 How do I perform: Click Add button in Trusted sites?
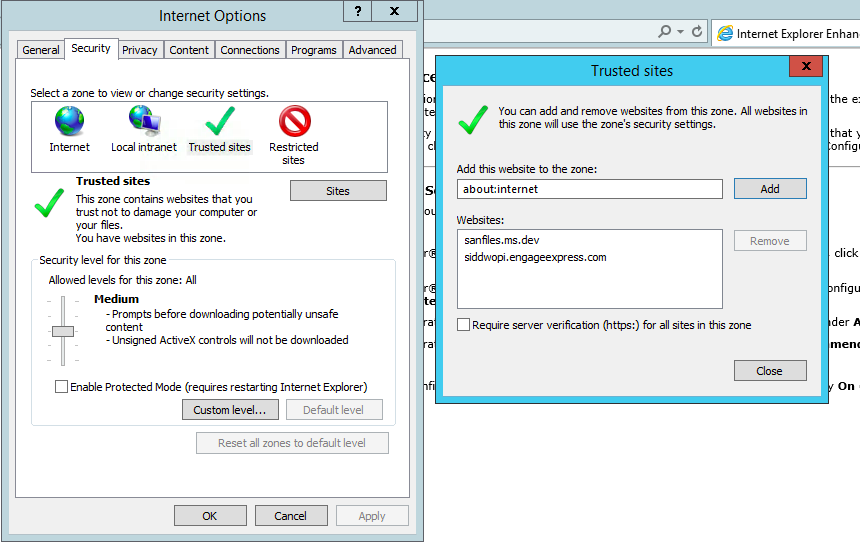tap(770, 189)
